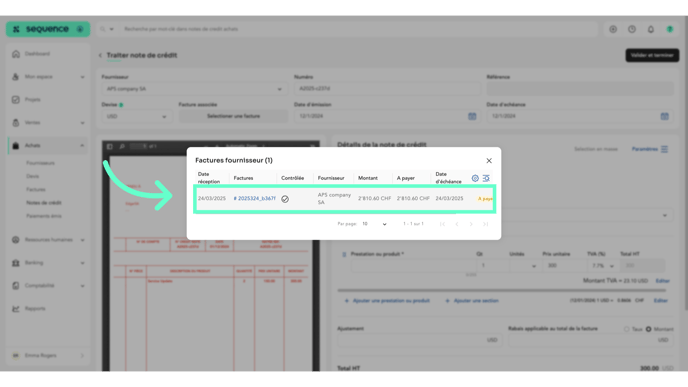Click the keyword search field at top
The height and width of the screenshot is (387, 688).
click(x=358, y=29)
